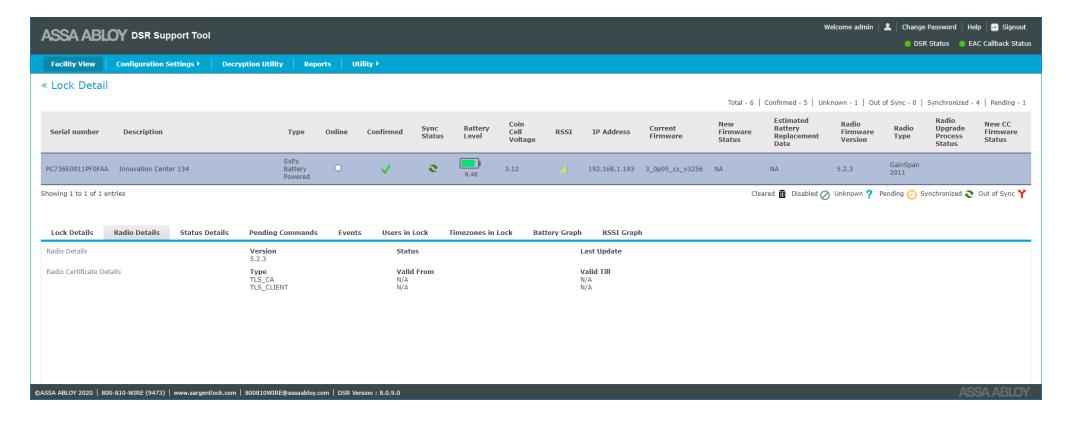Image resolution: width=1072 pixels, height=427 pixels.
Task: Switch to the Status Details tab
Action: coord(204,233)
